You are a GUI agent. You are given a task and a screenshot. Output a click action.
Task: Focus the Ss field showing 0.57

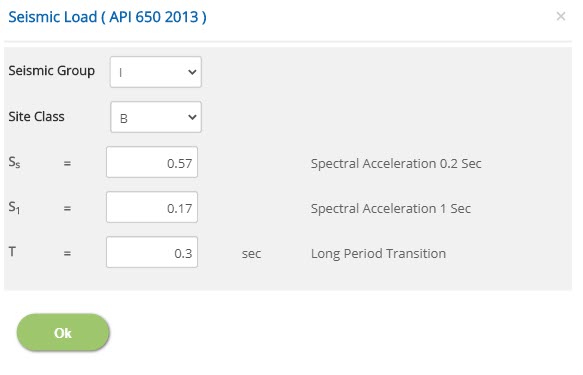click(152, 162)
